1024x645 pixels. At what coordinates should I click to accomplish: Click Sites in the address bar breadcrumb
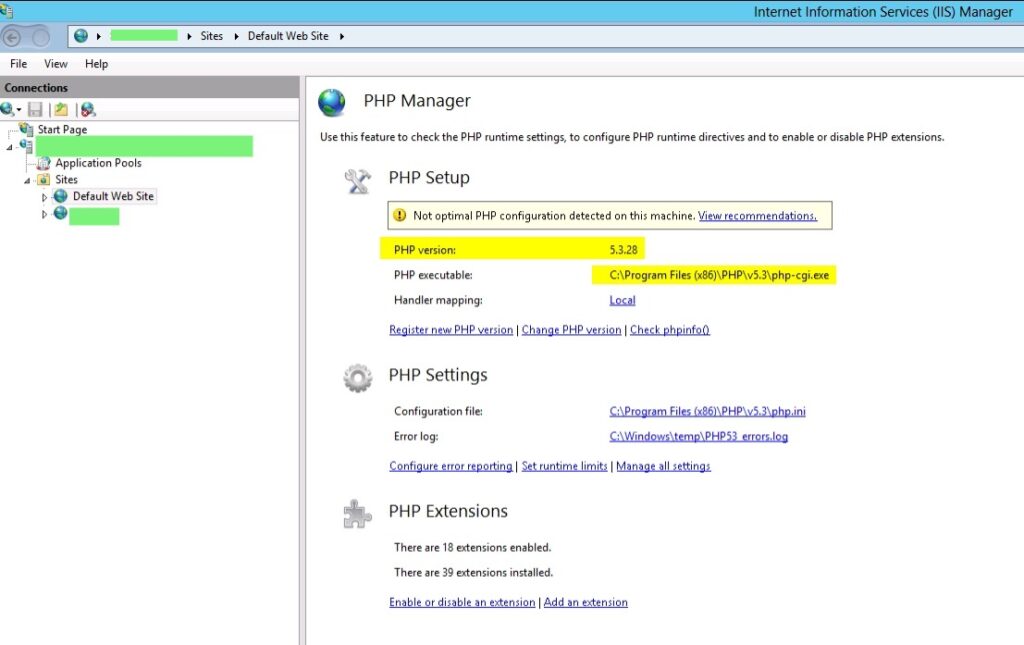point(211,36)
